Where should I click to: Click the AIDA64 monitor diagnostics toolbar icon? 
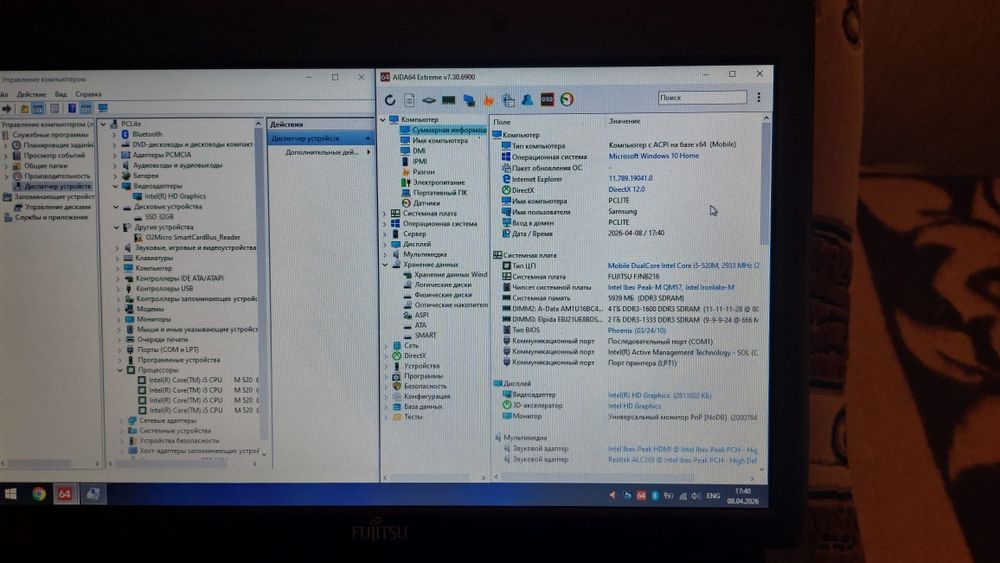coord(469,100)
